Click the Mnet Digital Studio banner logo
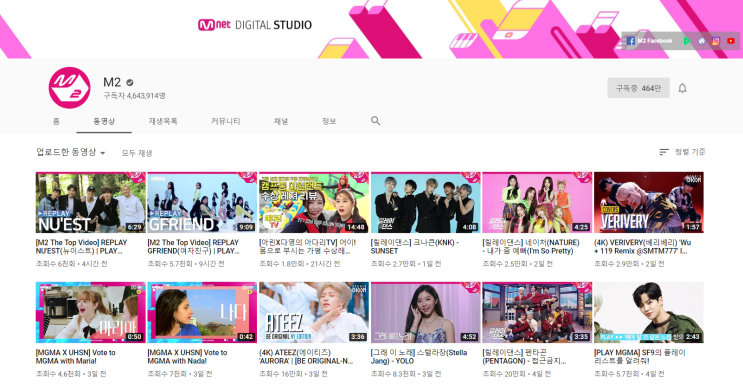The height and width of the screenshot is (384, 743). click(x=255, y=25)
